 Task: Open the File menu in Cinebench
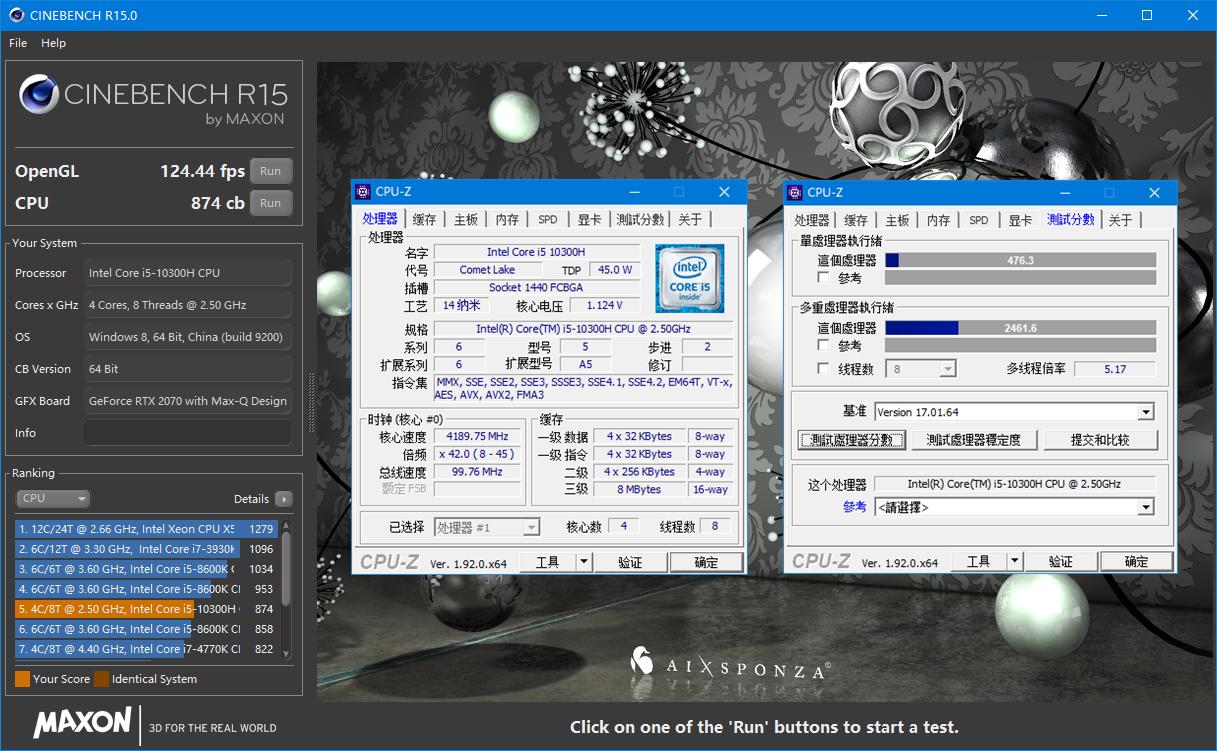point(16,43)
